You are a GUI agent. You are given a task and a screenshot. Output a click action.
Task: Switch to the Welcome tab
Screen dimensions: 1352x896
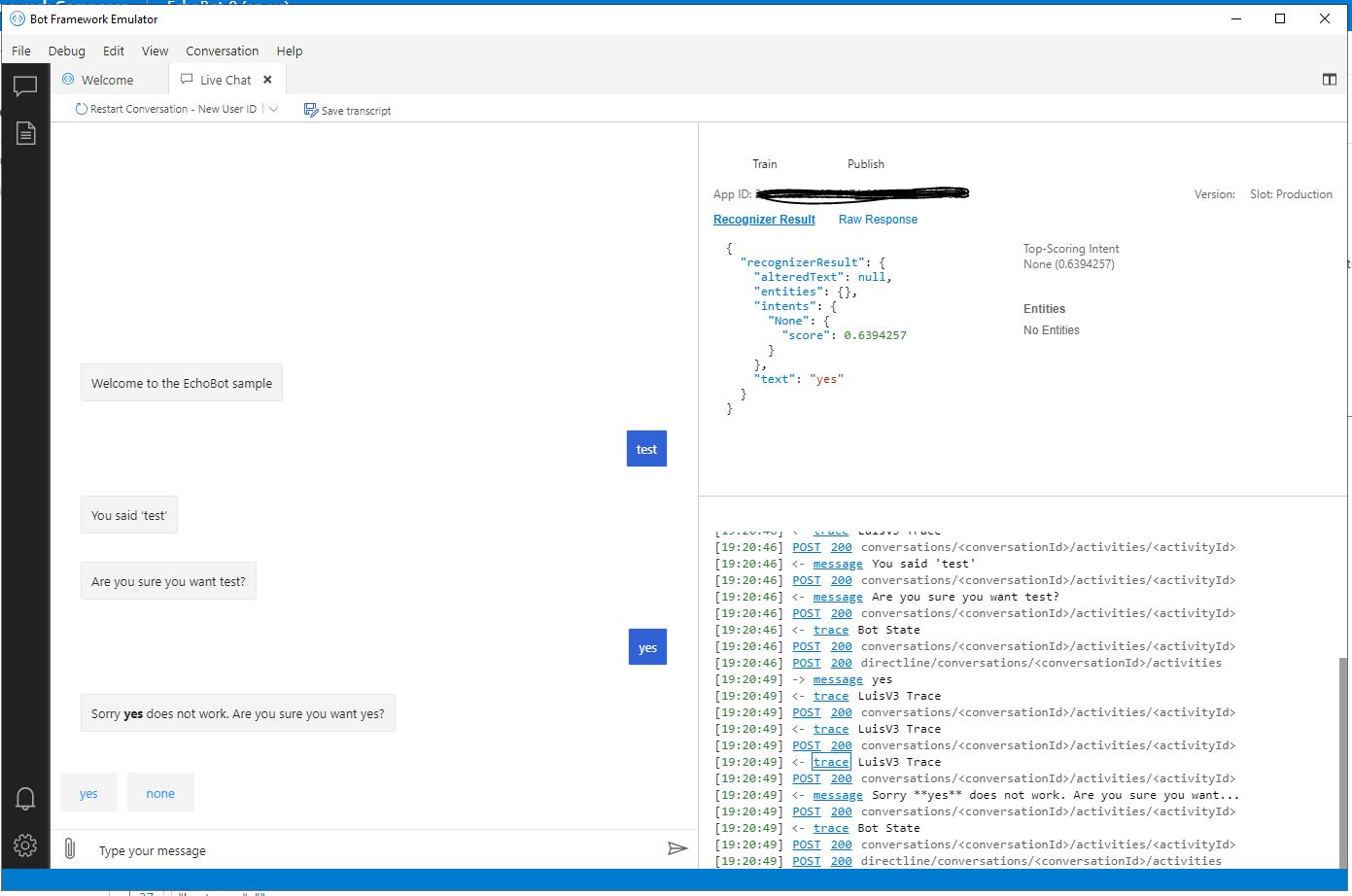(106, 79)
